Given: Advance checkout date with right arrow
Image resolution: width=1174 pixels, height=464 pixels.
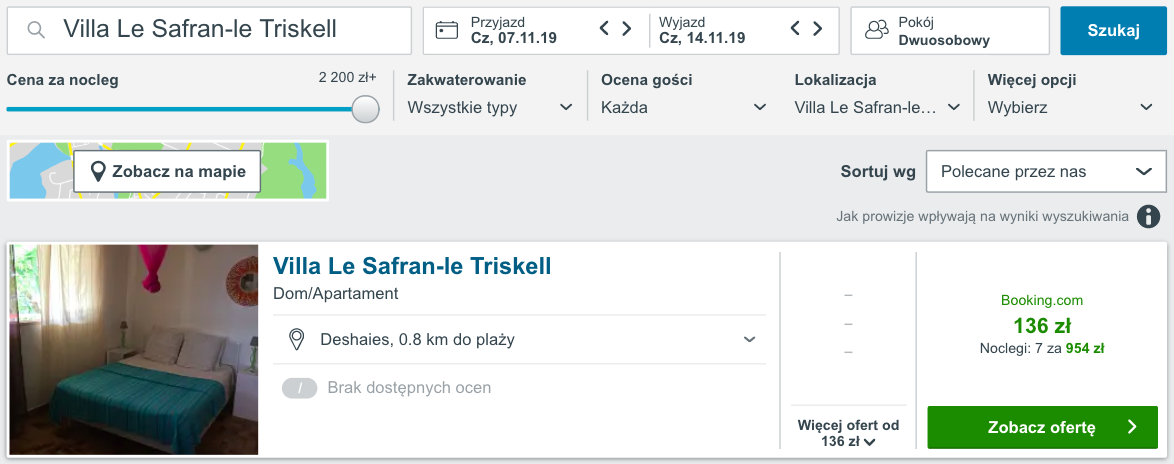Looking at the screenshot, I should tap(818, 28).
